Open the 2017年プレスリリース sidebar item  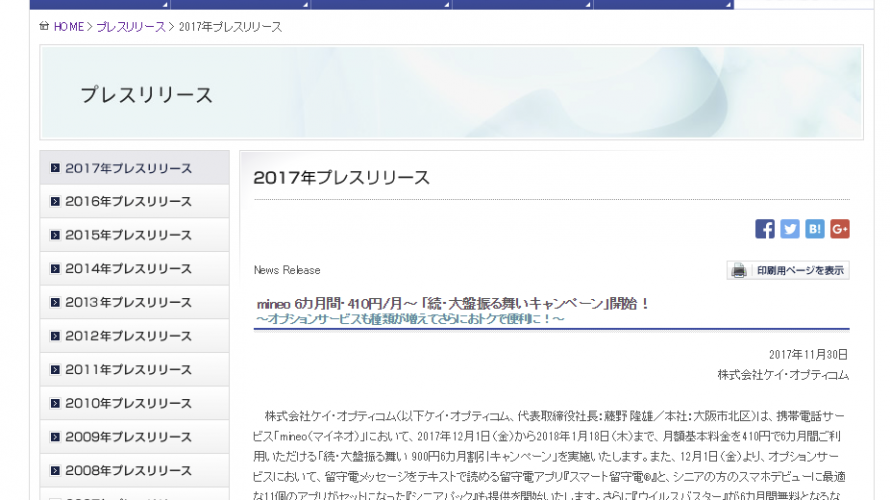tap(135, 168)
